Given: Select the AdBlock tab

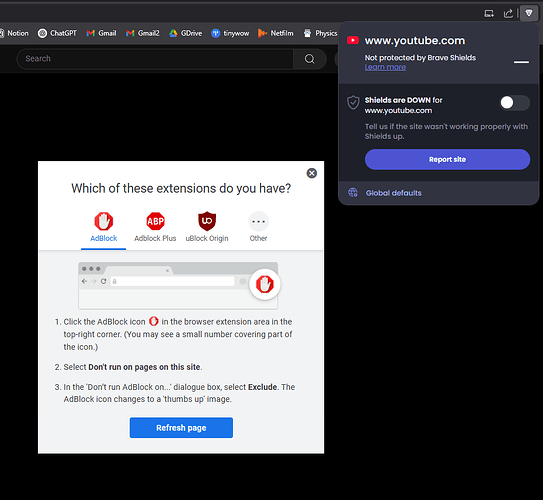Looking at the screenshot, I should 104,227.
